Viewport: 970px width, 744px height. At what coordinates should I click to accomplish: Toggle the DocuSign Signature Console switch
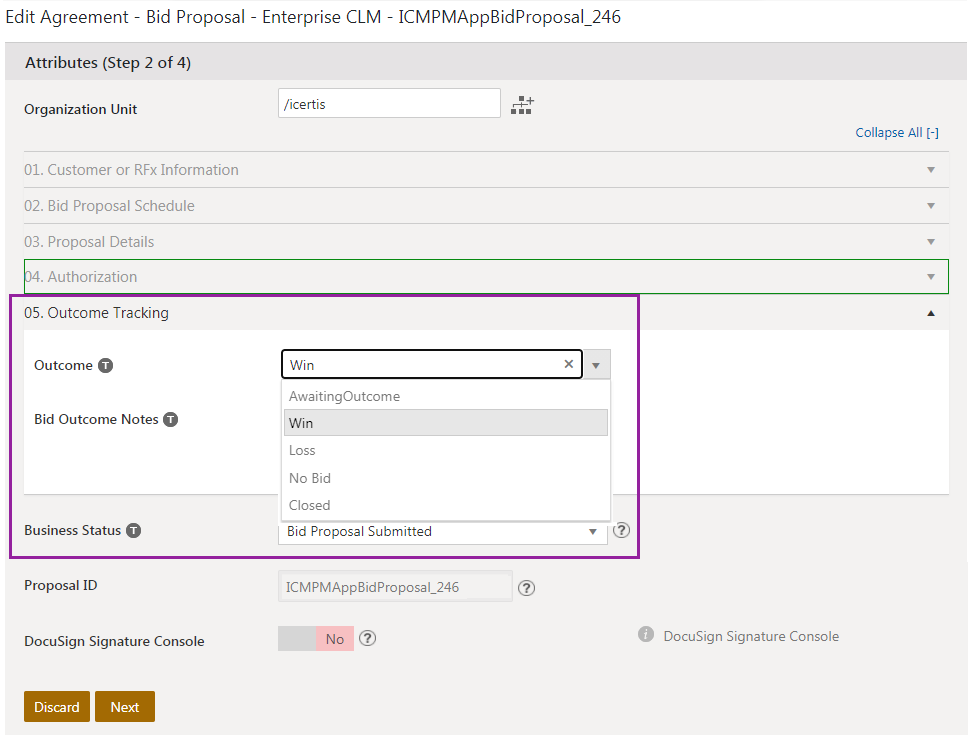[x=316, y=639]
